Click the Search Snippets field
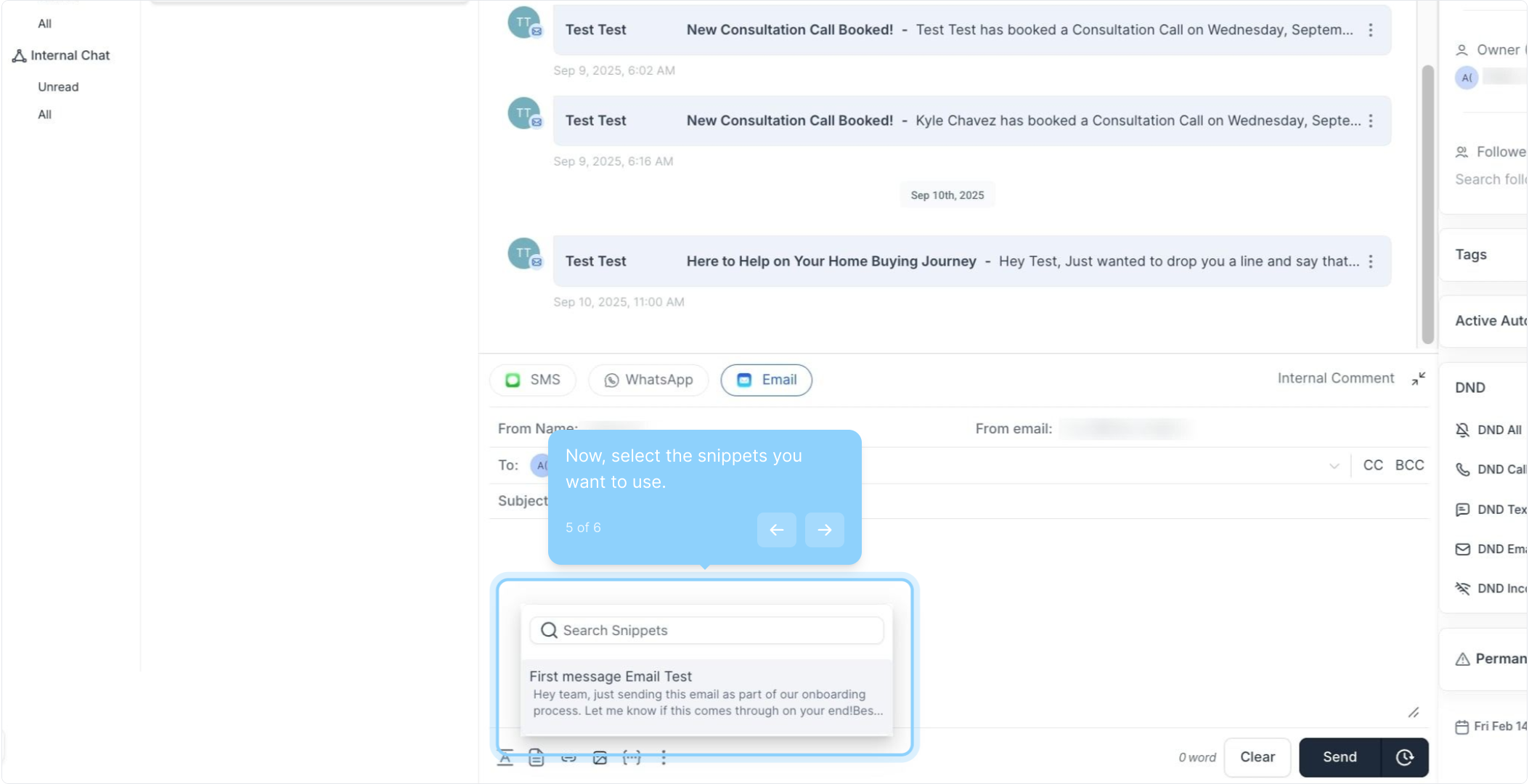The image size is (1529, 784). click(706, 630)
